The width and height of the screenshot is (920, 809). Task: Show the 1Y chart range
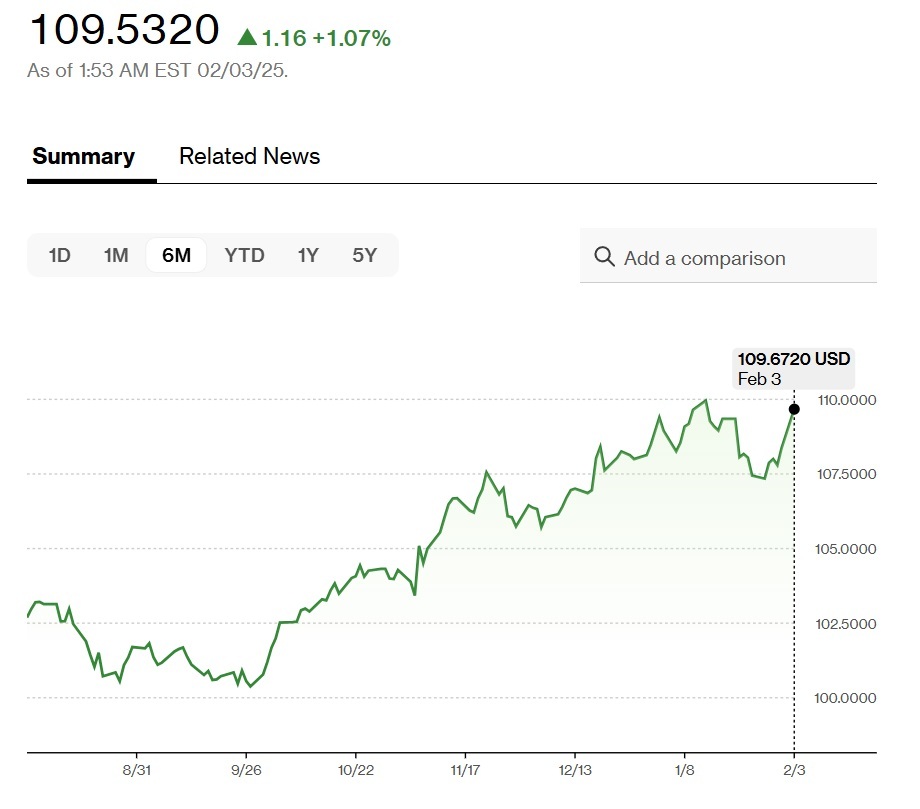coord(308,255)
